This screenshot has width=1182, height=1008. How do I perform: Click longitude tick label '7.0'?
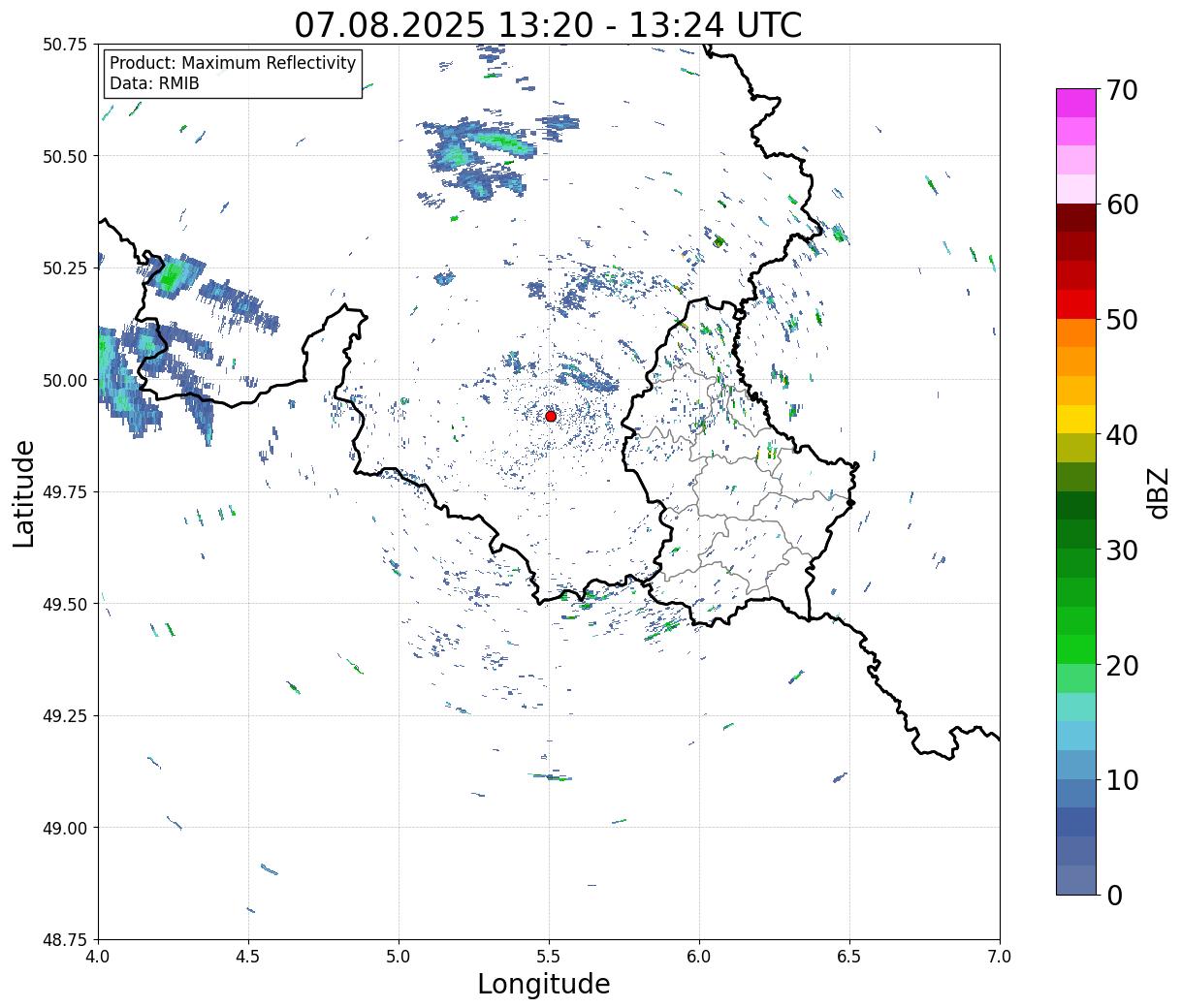1000,957
